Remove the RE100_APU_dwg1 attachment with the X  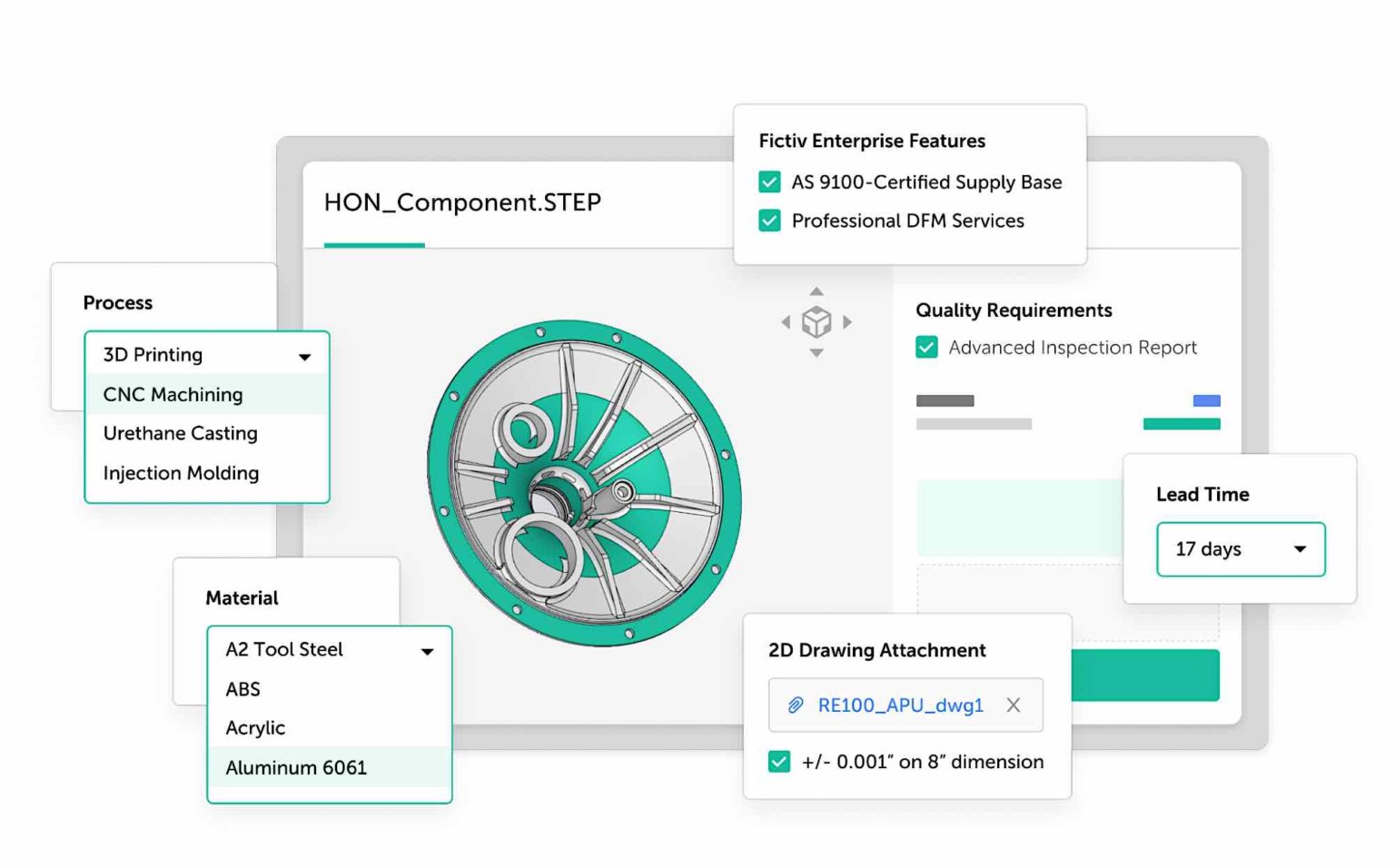click(x=1013, y=705)
